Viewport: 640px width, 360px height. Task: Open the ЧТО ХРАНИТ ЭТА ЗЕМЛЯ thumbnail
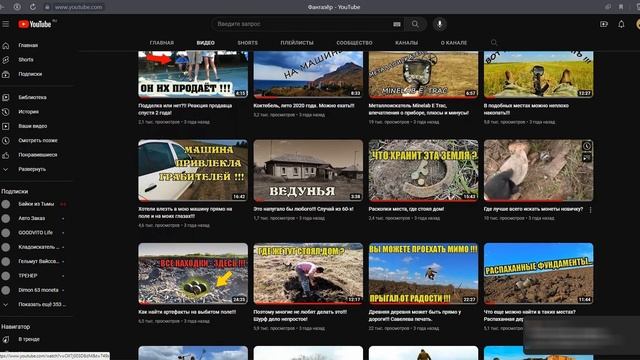pyautogui.click(x=423, y=170)
